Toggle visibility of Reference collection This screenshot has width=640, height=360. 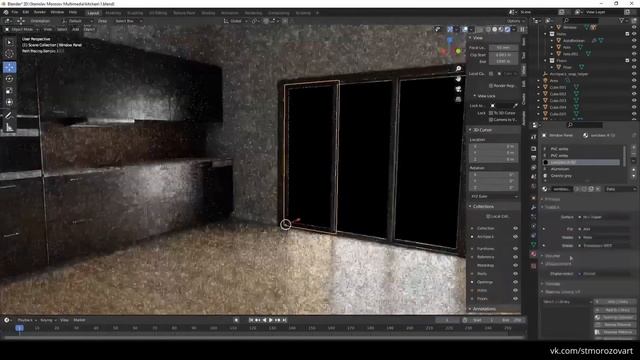[x=516, y=257]
